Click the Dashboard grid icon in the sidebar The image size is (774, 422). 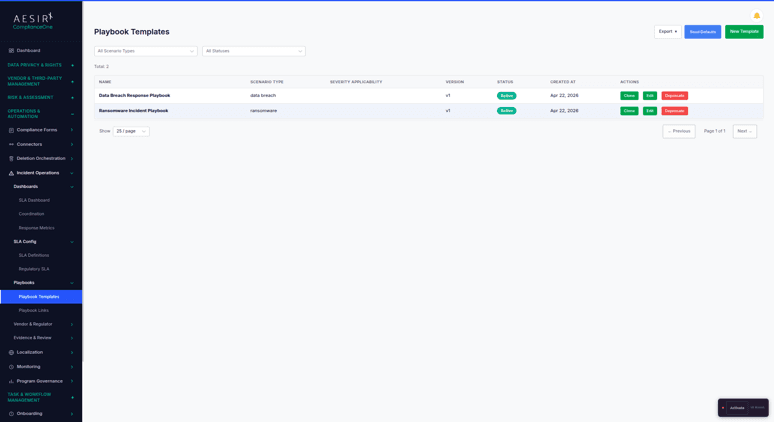11,50
